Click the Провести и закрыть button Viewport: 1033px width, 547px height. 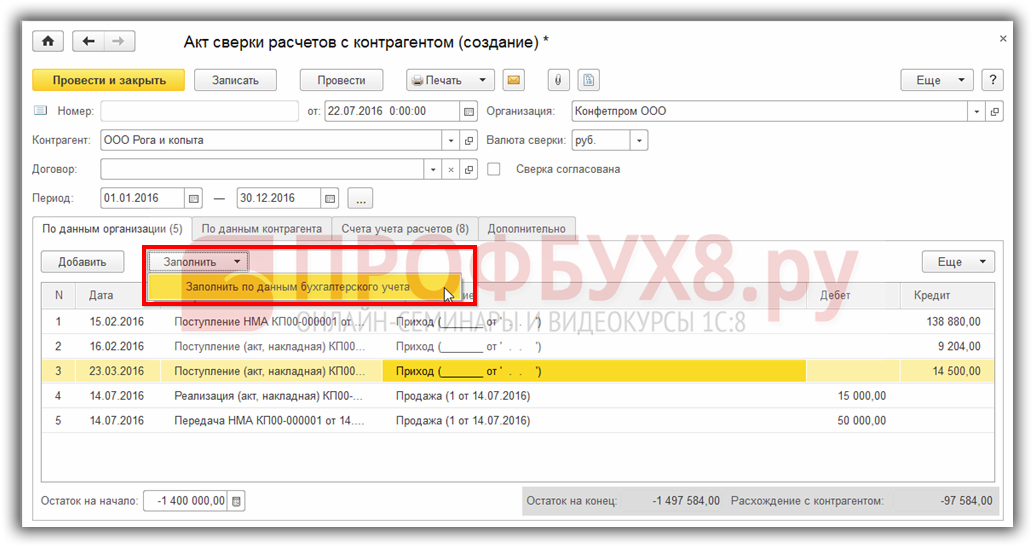[107, 80]
